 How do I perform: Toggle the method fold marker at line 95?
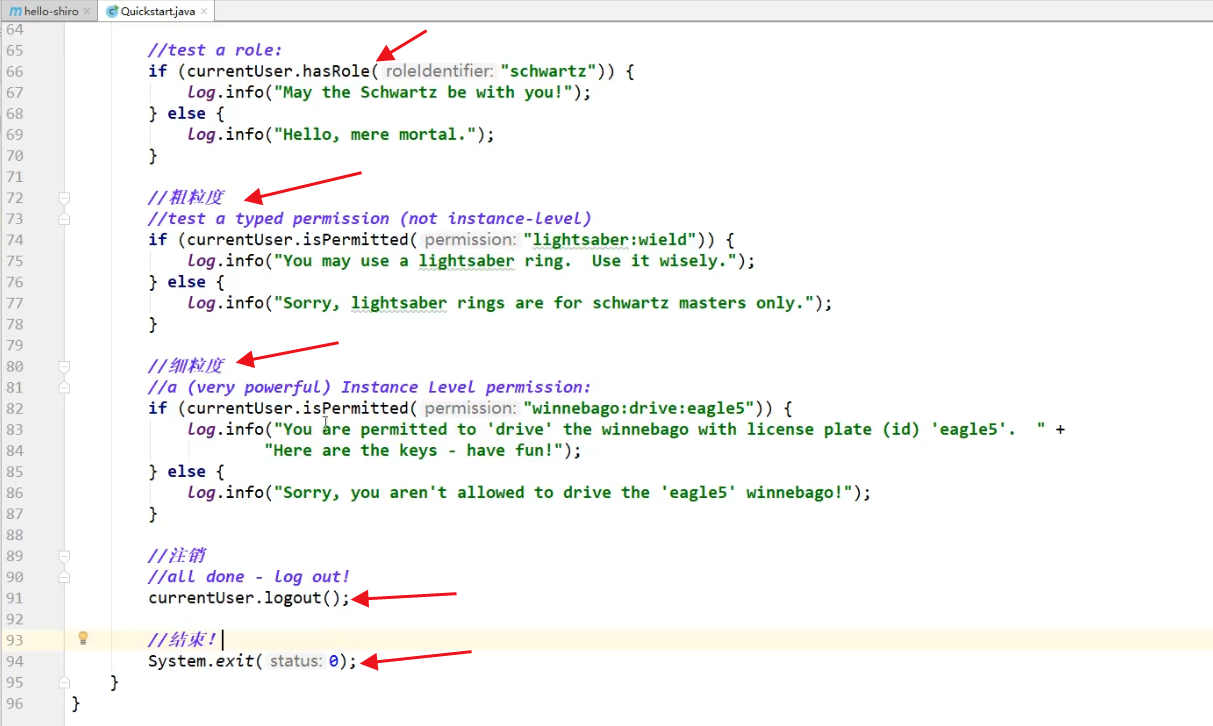point(64,682)
